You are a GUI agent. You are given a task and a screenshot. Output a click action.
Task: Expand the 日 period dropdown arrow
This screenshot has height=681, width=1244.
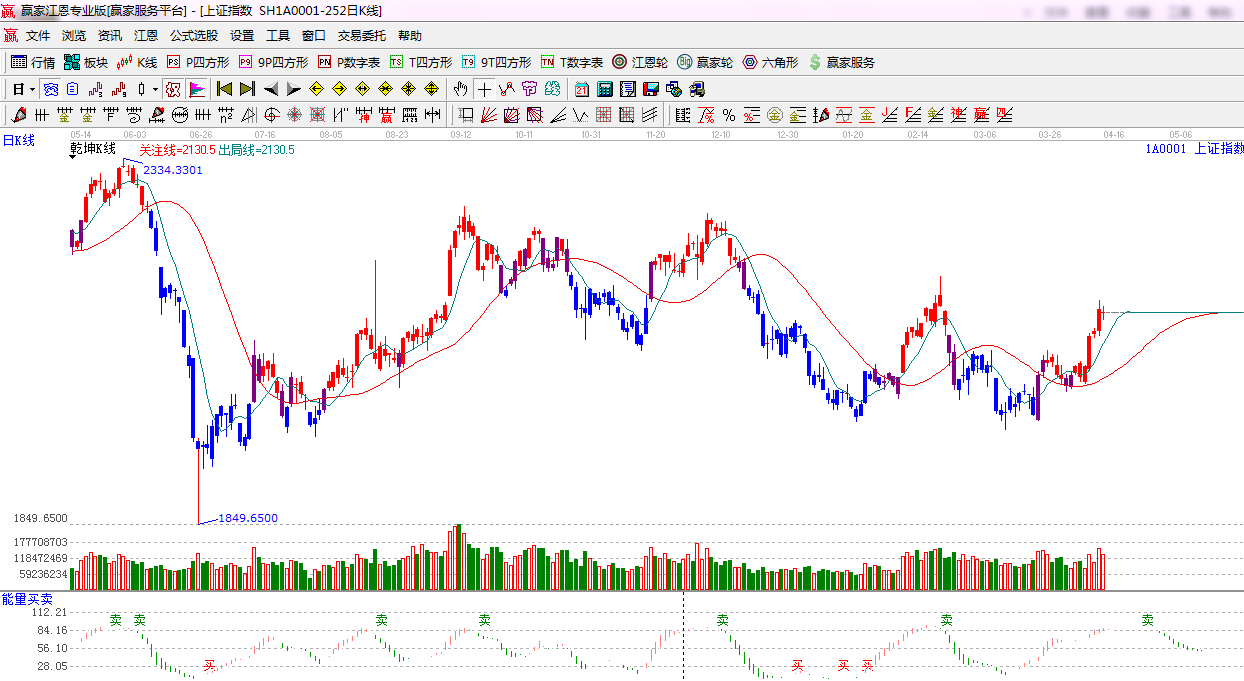[33, 89]
